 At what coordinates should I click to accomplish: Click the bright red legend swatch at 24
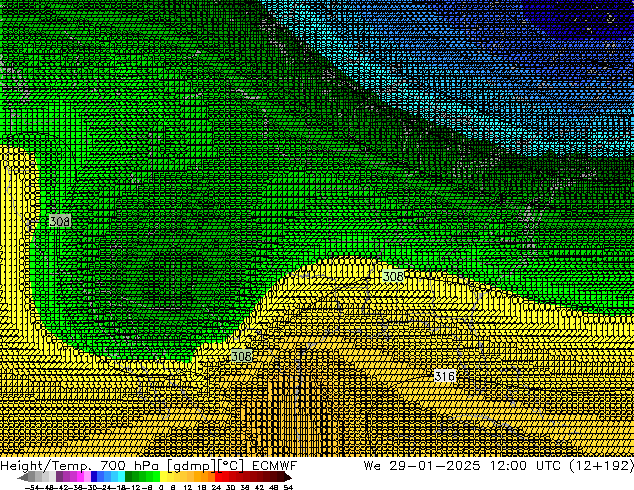click(219, 477)
